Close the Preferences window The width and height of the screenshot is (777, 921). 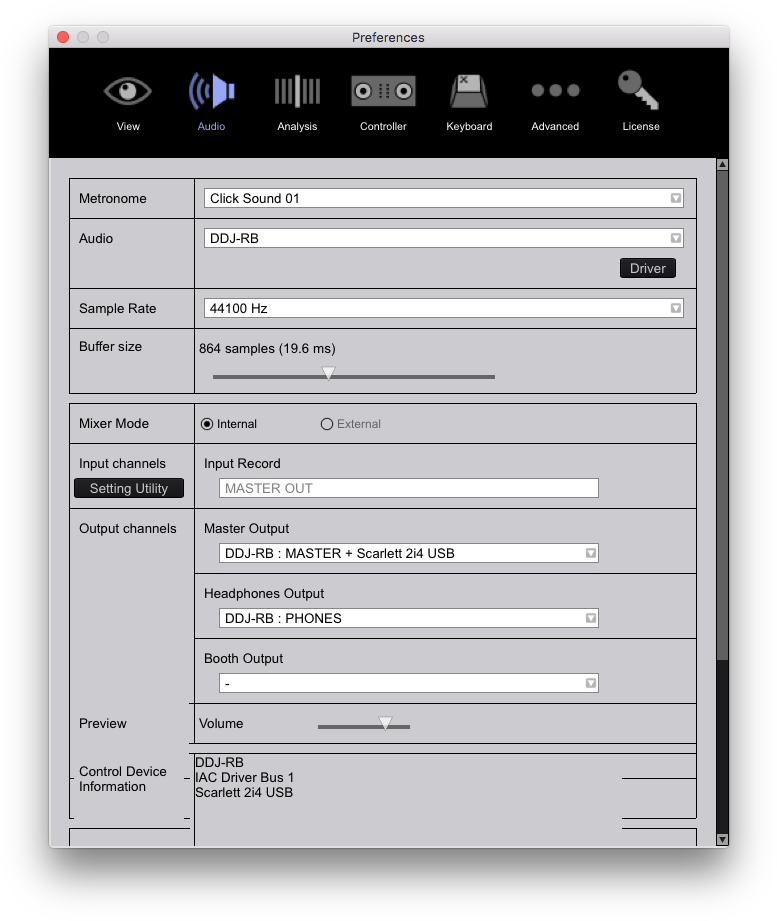pos(63,37)
